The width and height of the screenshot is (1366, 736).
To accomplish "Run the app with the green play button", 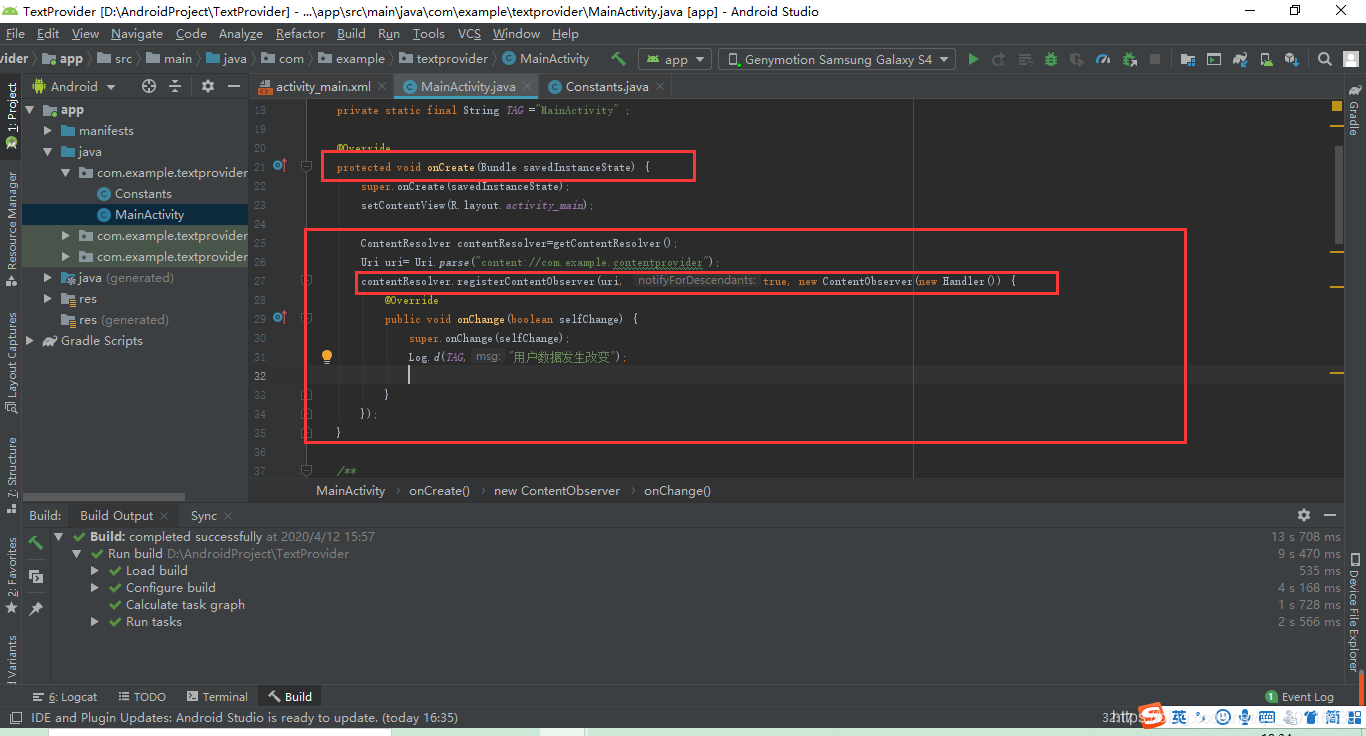I will (x=973, y=59).
